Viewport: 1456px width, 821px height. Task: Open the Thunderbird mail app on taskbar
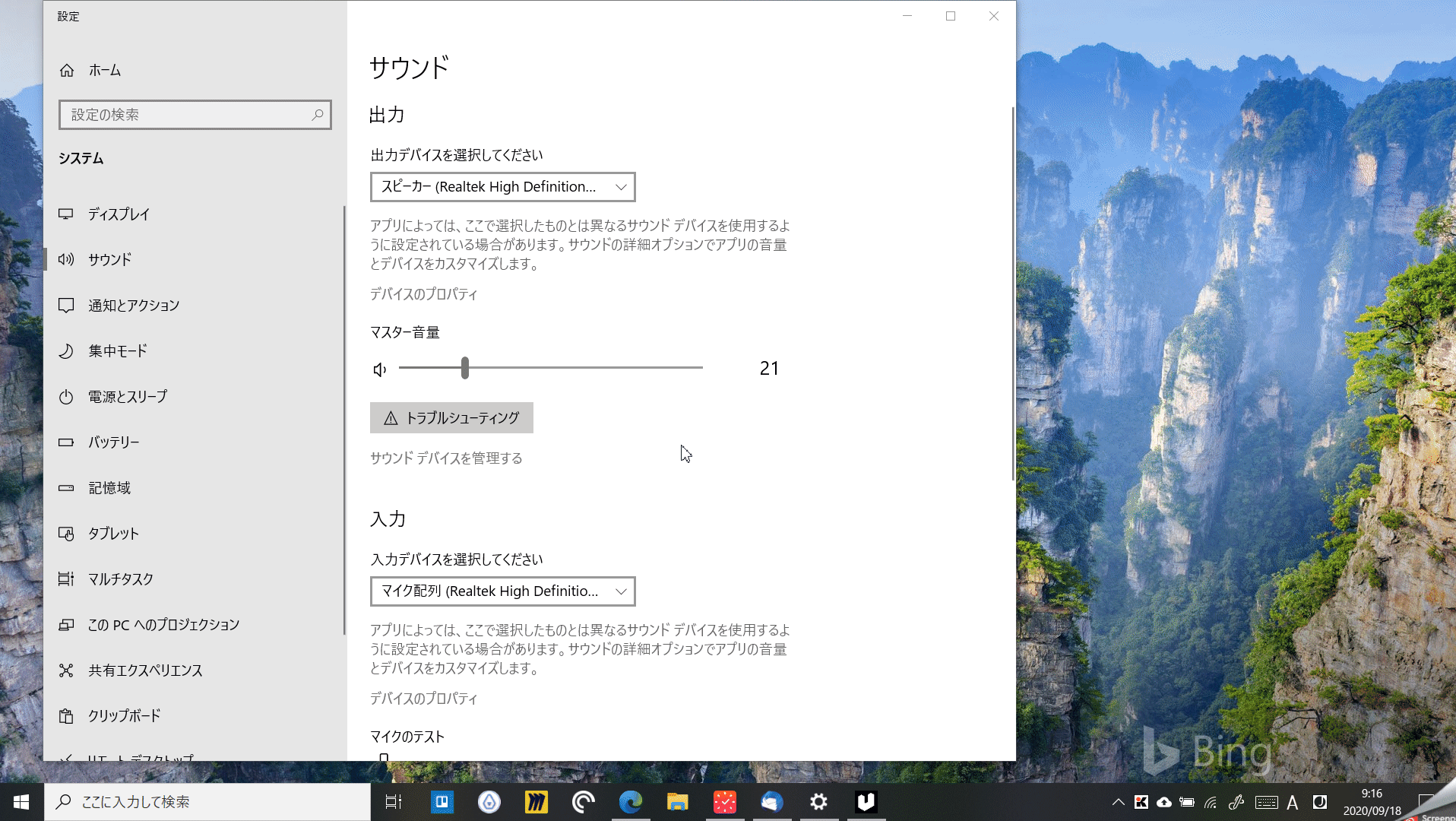[x=772, y=802]
